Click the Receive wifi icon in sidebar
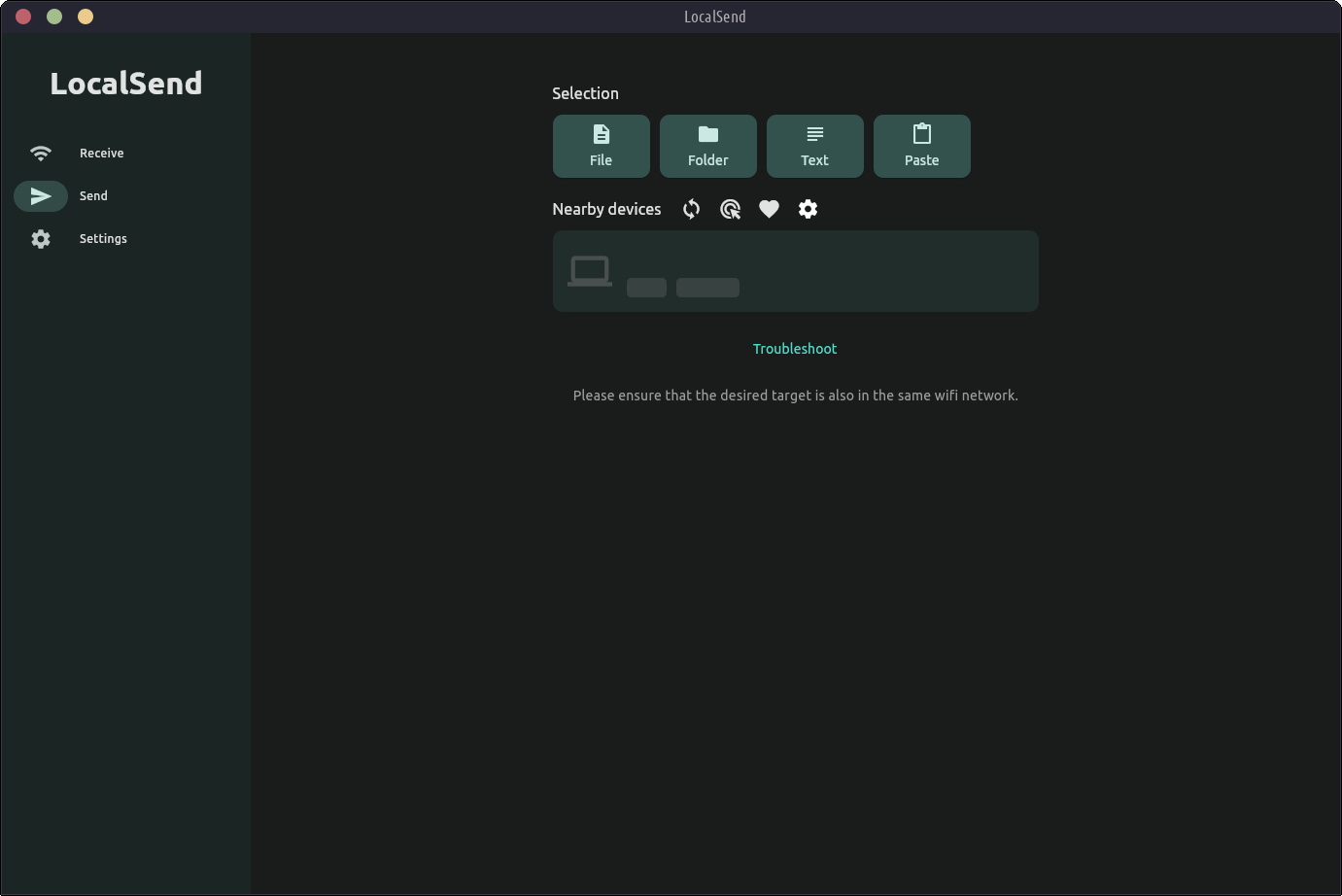Viewport: 1342px width, 896px height. (x=41, y=154)
